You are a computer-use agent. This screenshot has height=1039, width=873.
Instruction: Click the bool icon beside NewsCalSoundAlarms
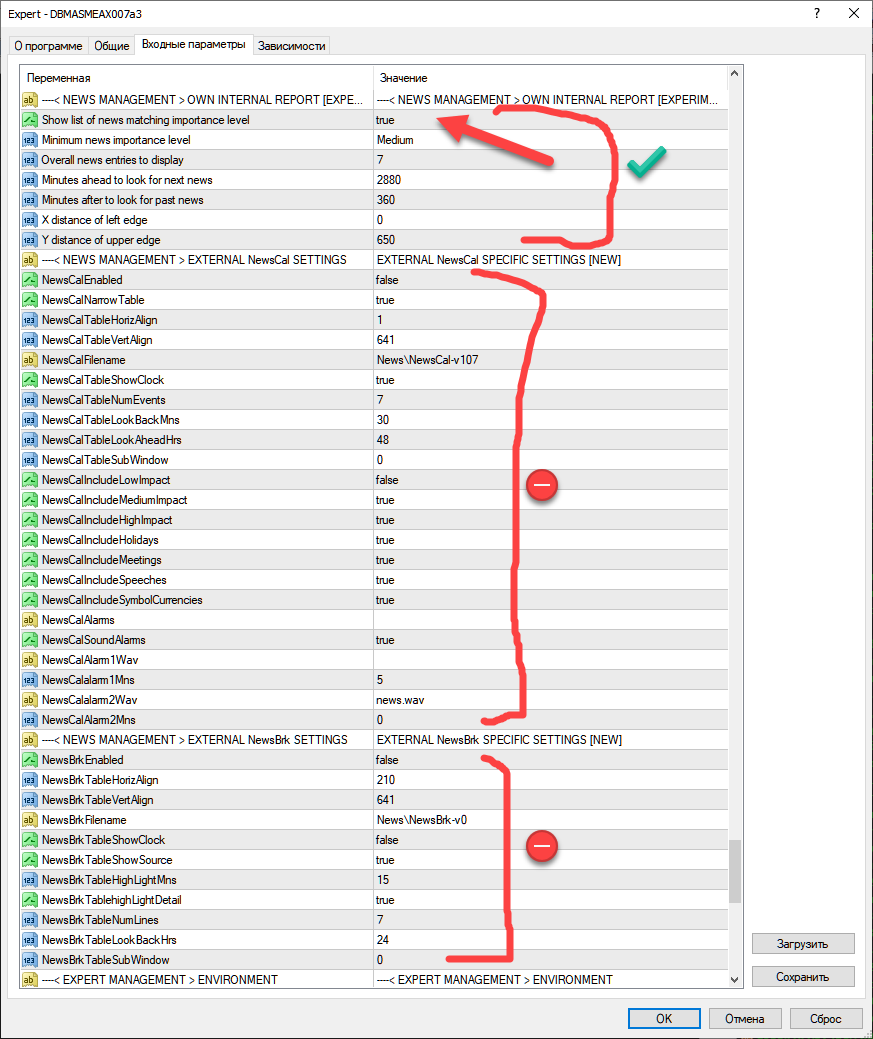pyautogui.click(x=29, y=640)
